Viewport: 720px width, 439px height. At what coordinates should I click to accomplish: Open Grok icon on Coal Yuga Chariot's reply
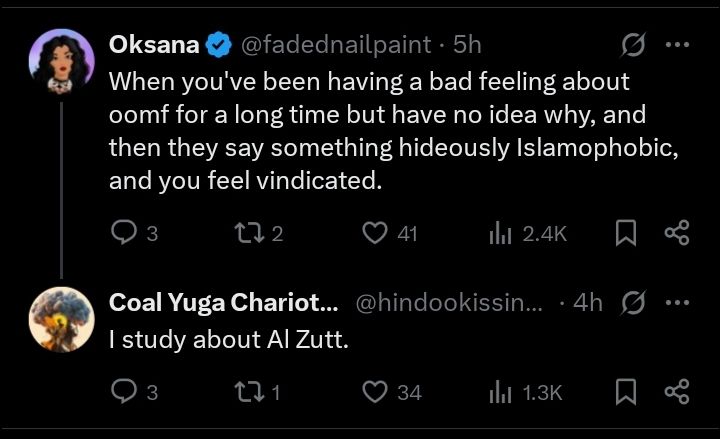click(x=631, y=303)
